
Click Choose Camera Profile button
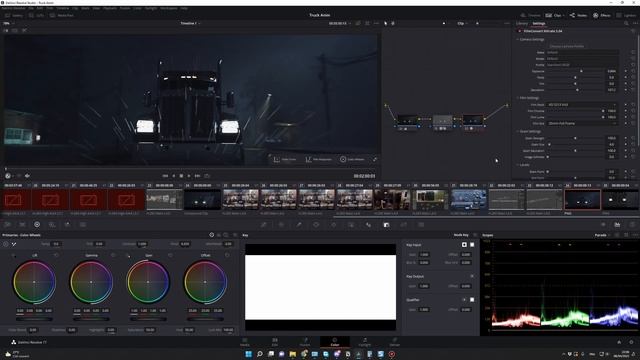567,46
